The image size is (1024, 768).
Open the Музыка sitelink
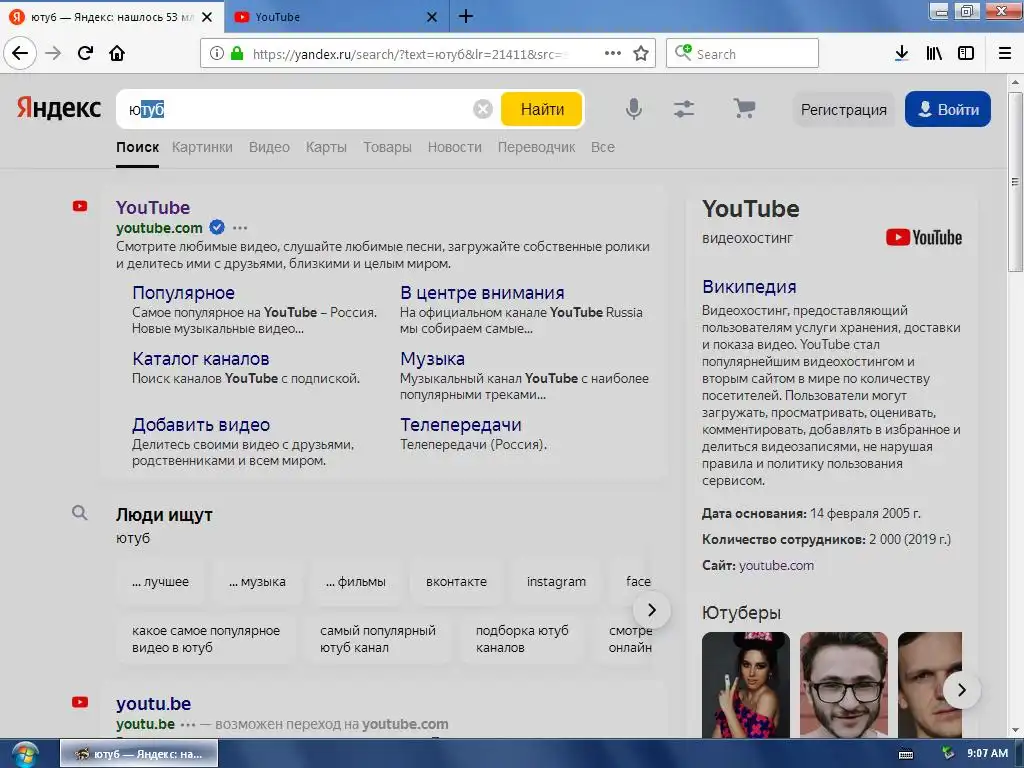tap(432, 359)
